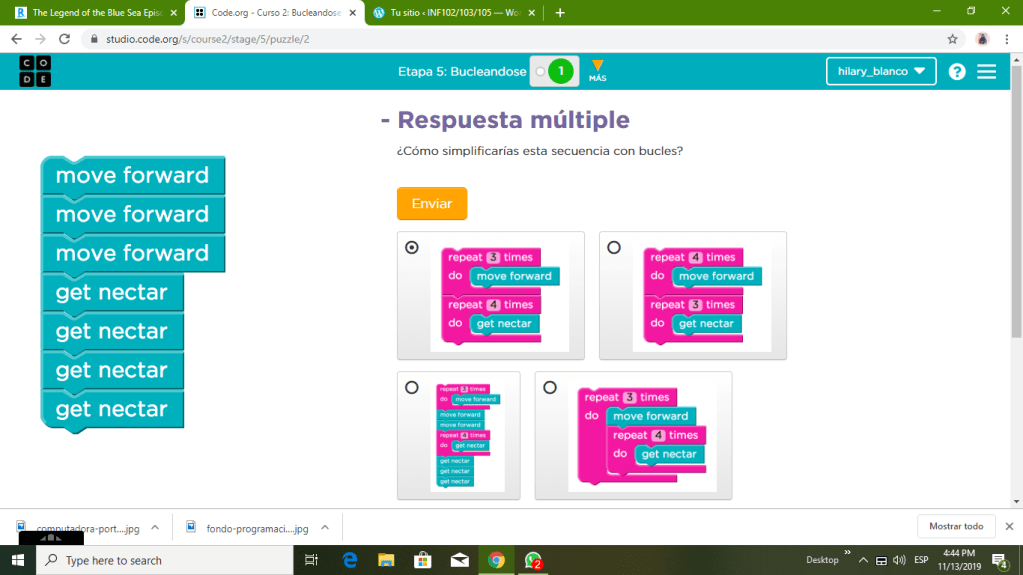
Task: Click the Code.org logo icon
Action: coord(35,71)
